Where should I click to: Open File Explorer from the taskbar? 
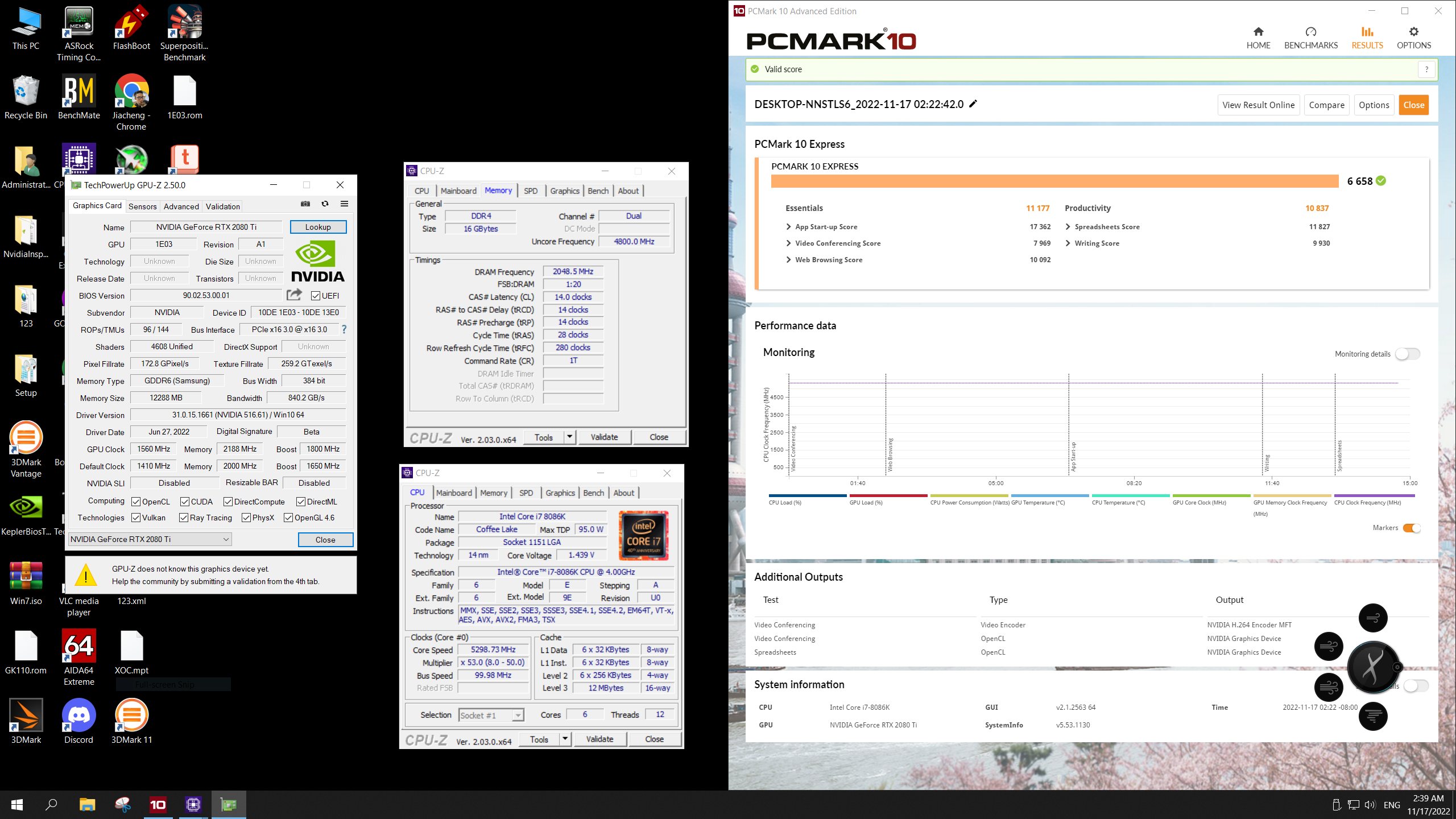coord(87,804)
